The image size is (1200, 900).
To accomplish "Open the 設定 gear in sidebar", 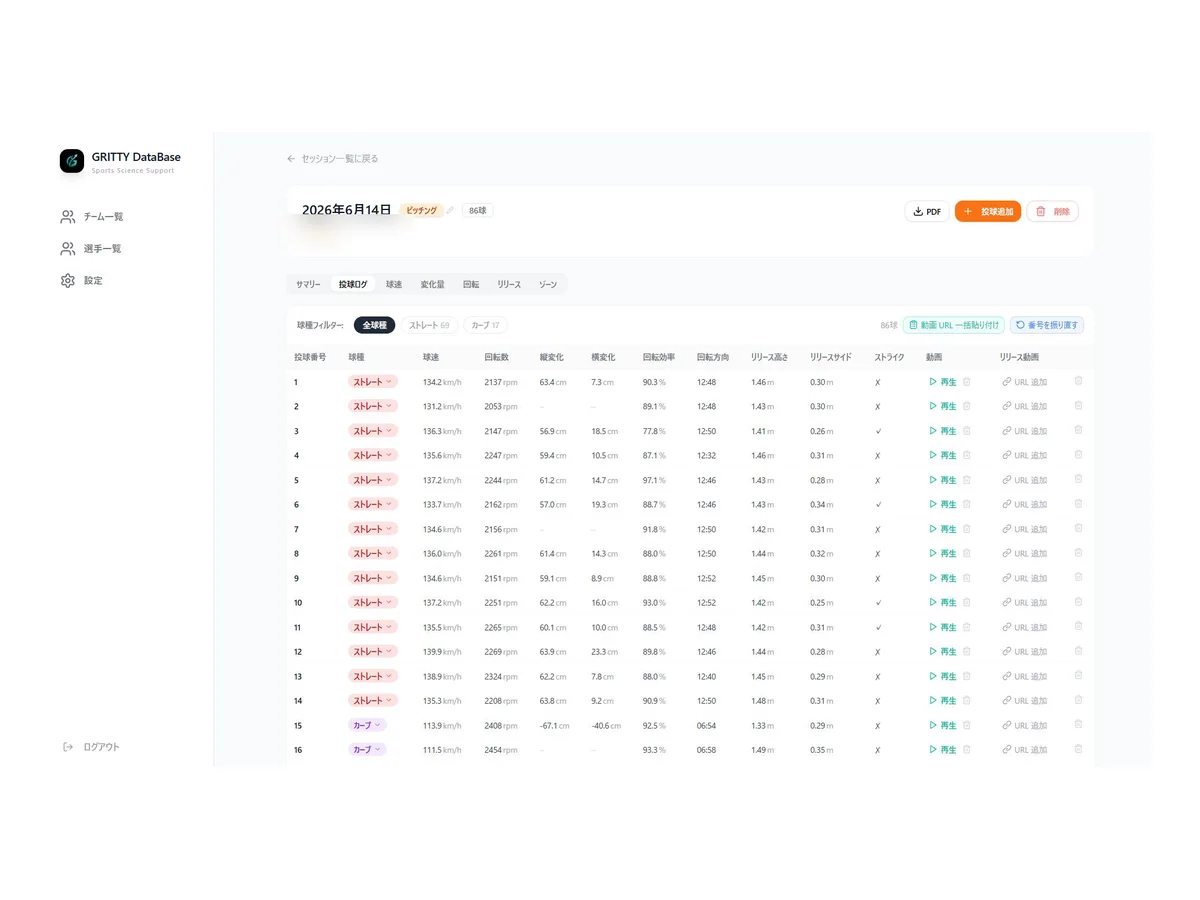I will tap(68, 281).
